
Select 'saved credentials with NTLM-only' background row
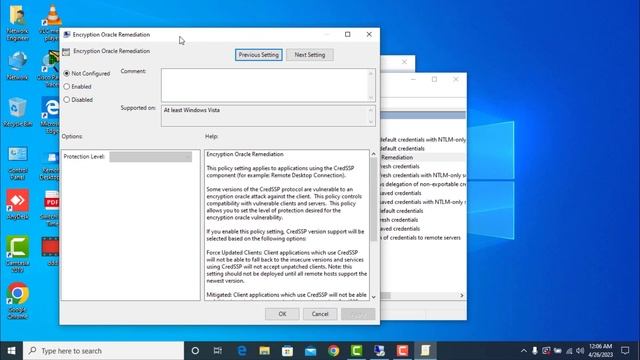click(x=423, y=202)
